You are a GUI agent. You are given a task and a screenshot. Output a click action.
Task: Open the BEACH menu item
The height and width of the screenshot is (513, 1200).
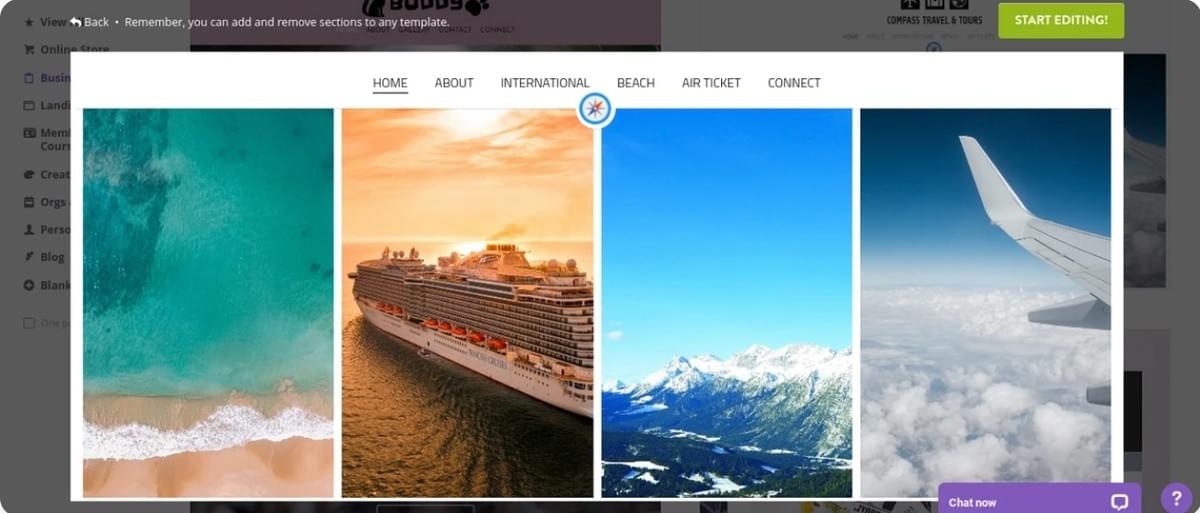tap(636, 83)
